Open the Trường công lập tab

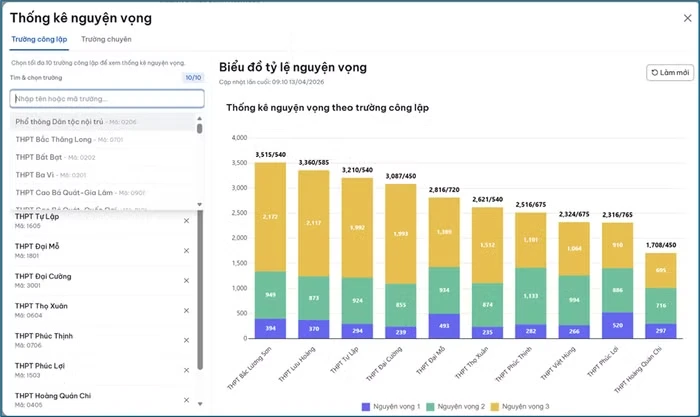click(39, 39)
